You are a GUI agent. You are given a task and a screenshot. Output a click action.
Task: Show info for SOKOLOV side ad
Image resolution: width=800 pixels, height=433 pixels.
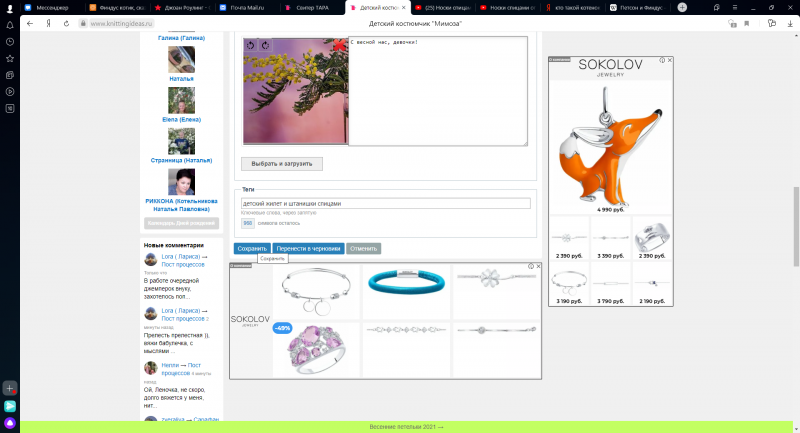click(x=662, y=60)
